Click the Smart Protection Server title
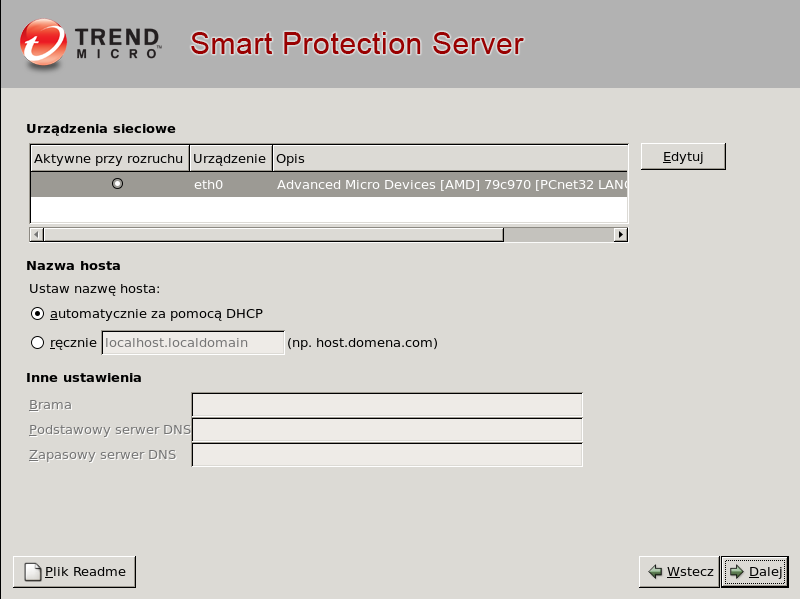The height and width of the screenshot is (599, 800). (357, 43)
